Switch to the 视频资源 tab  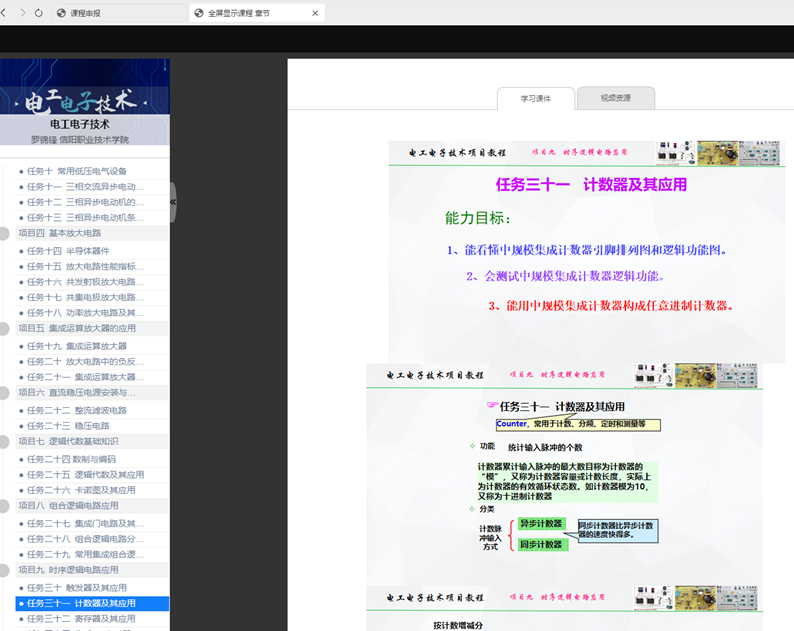click(x=615, y=98)
